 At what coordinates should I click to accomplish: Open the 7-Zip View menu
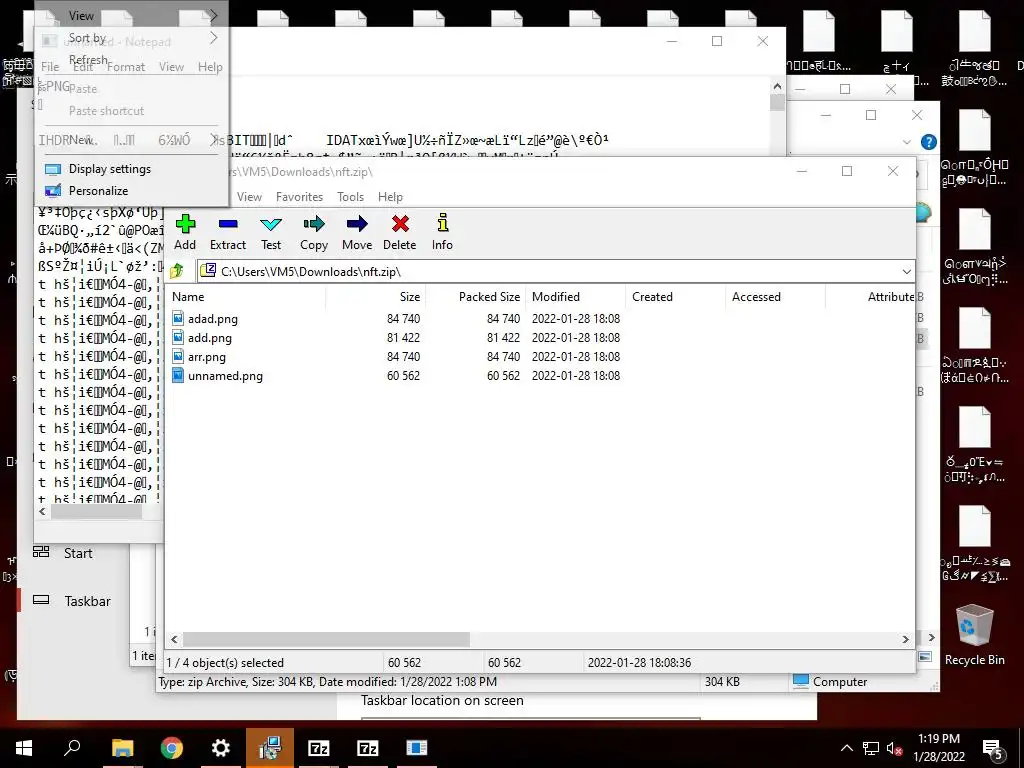click(249, 197)
